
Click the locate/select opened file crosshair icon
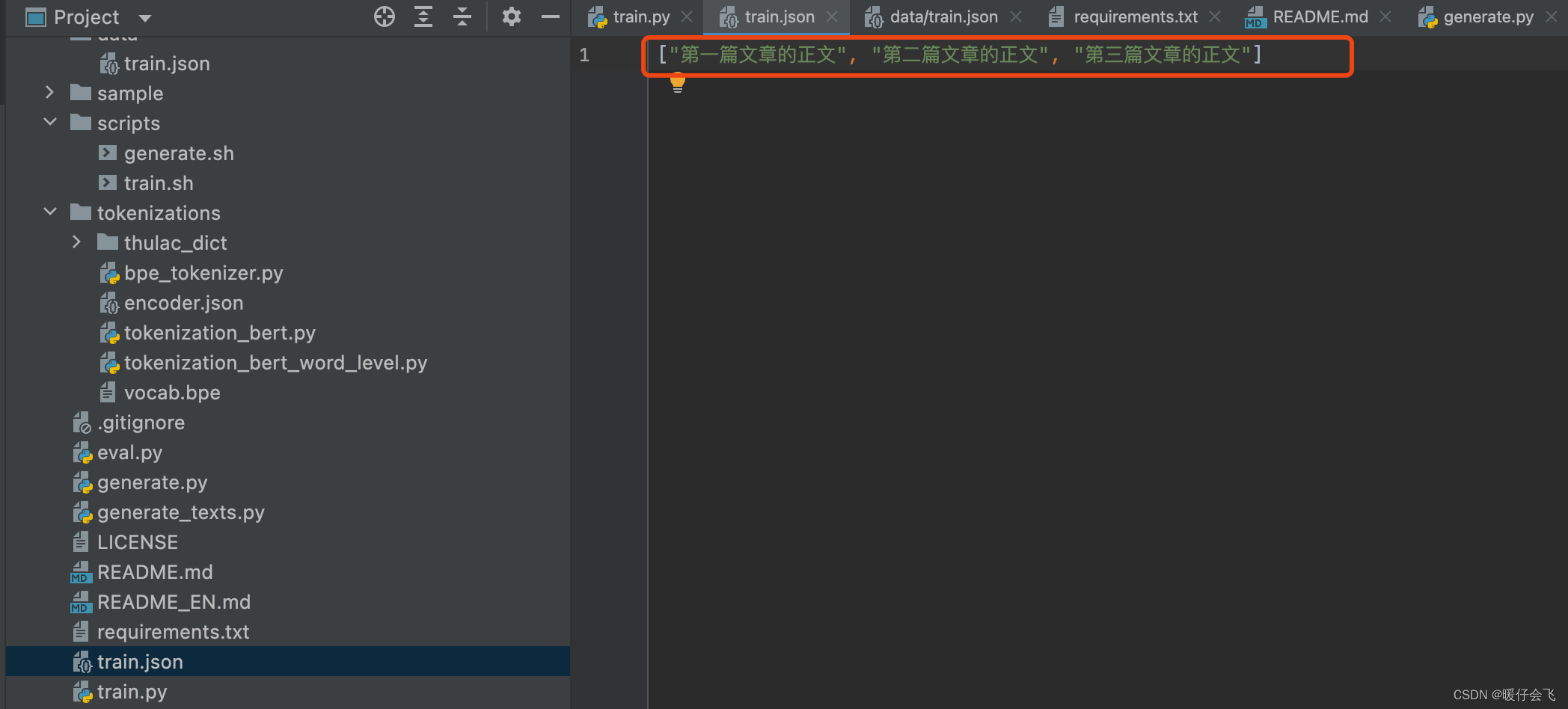pos(385,16)
